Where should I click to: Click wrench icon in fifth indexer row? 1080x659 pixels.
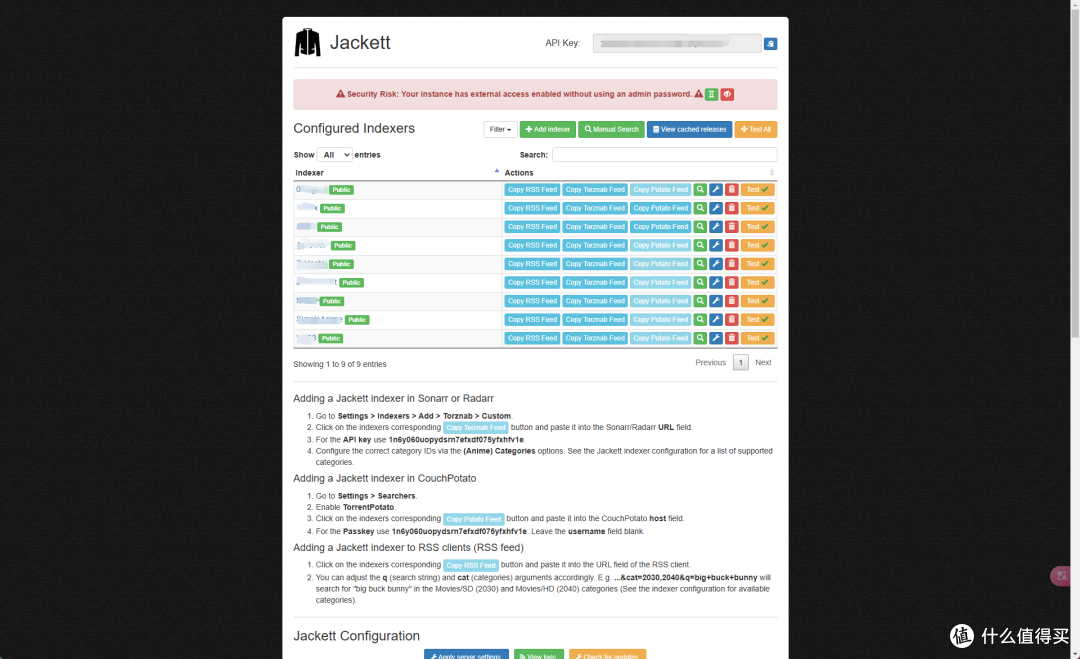pos(716,264)
